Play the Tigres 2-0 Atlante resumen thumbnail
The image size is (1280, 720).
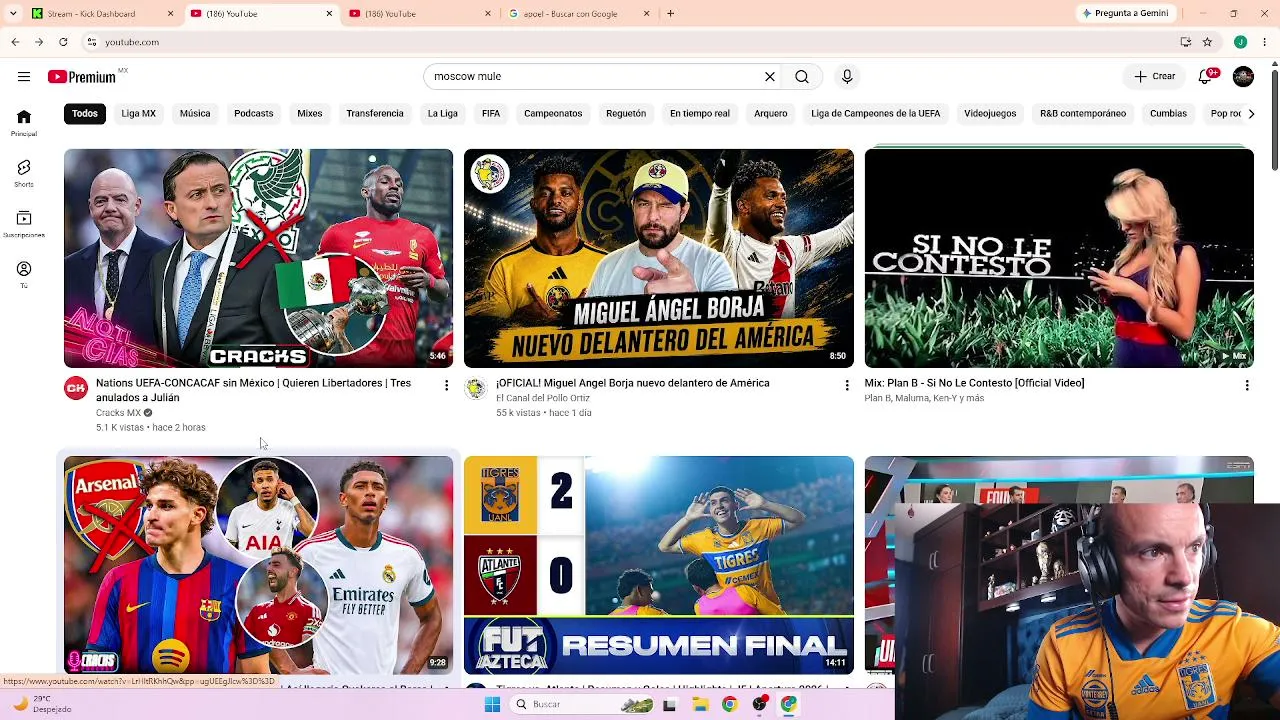pos(659,565)
